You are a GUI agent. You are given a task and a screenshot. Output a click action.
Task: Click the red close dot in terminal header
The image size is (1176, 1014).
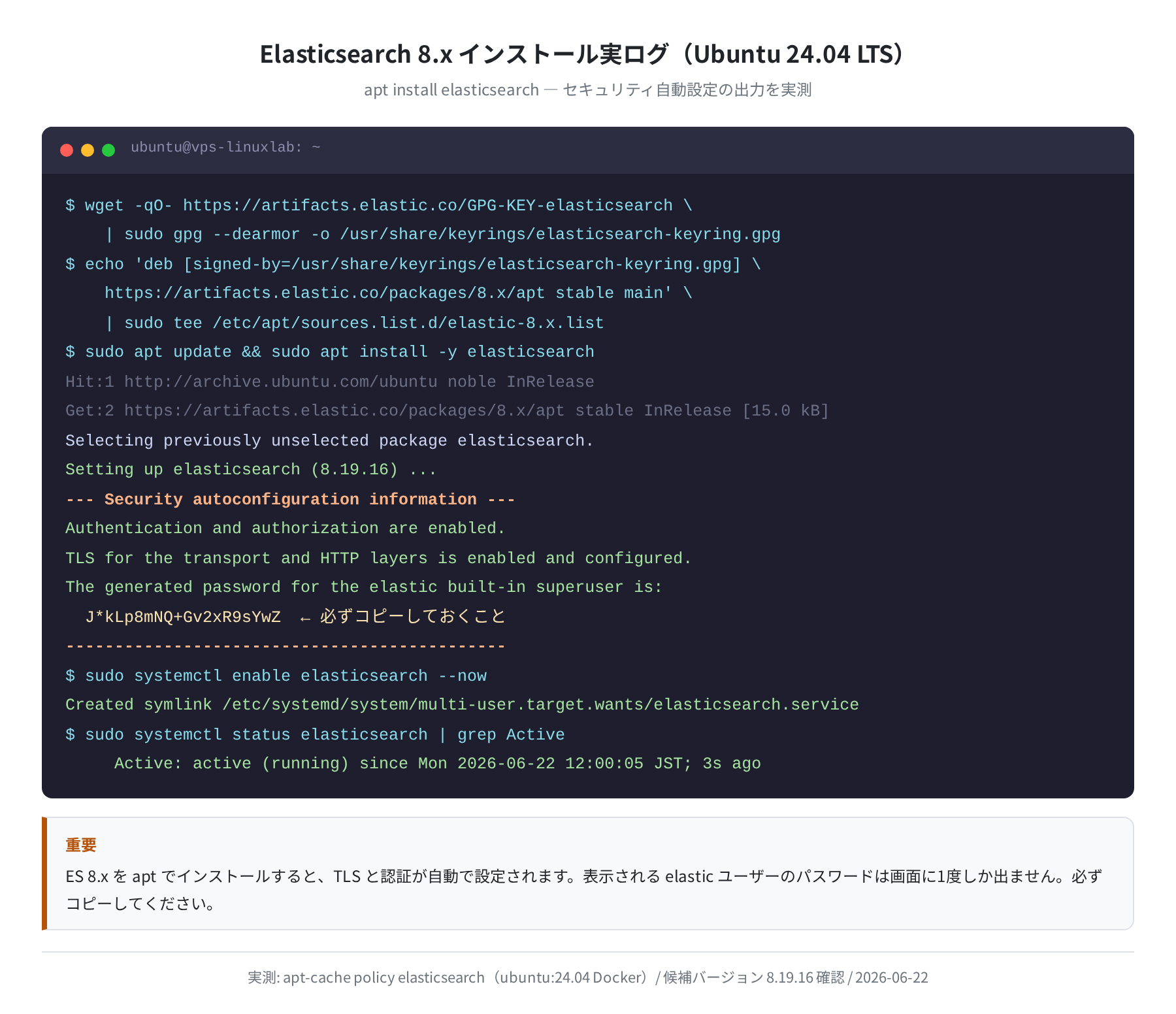[x=67, y=150]
